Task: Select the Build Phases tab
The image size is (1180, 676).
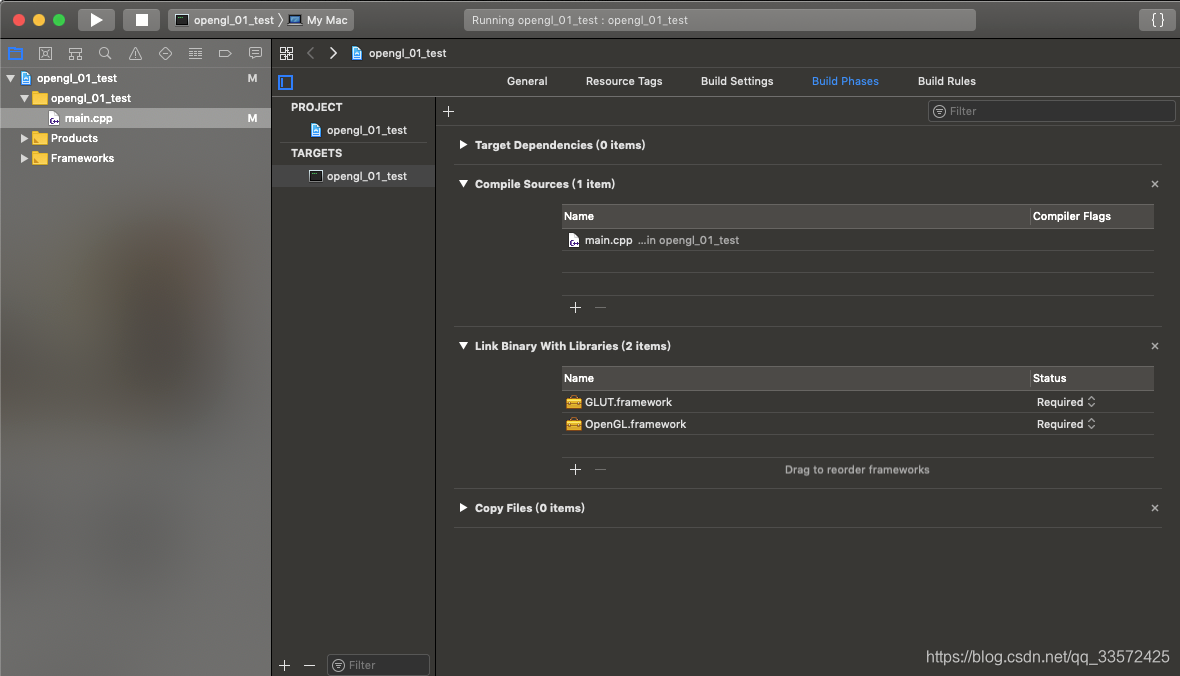Action: [845, 81]
